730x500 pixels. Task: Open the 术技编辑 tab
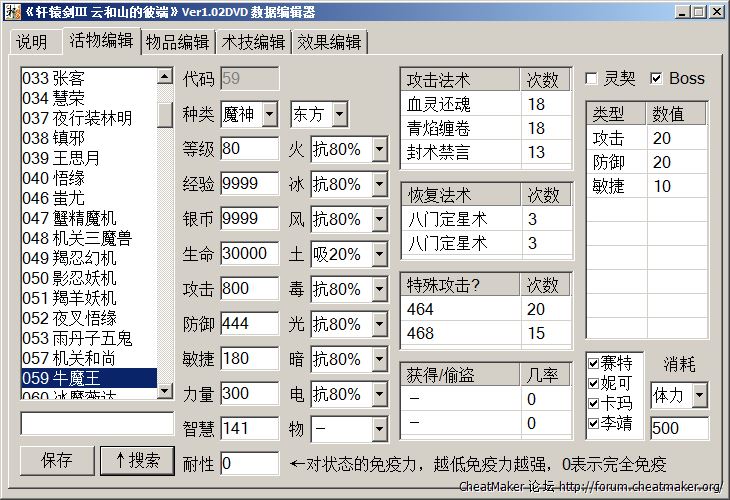point(253,42)
